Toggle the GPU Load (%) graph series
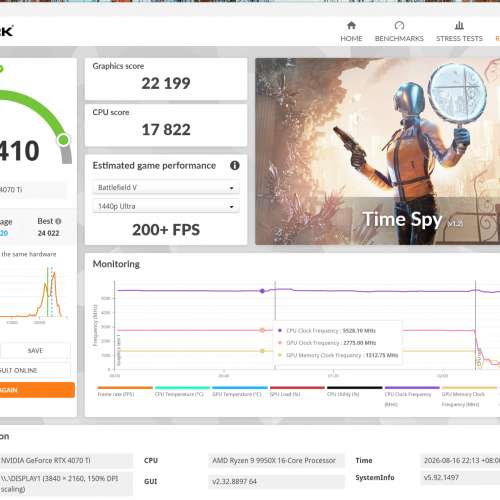Viewport: 500px width, 500px height. click(297, 392)
